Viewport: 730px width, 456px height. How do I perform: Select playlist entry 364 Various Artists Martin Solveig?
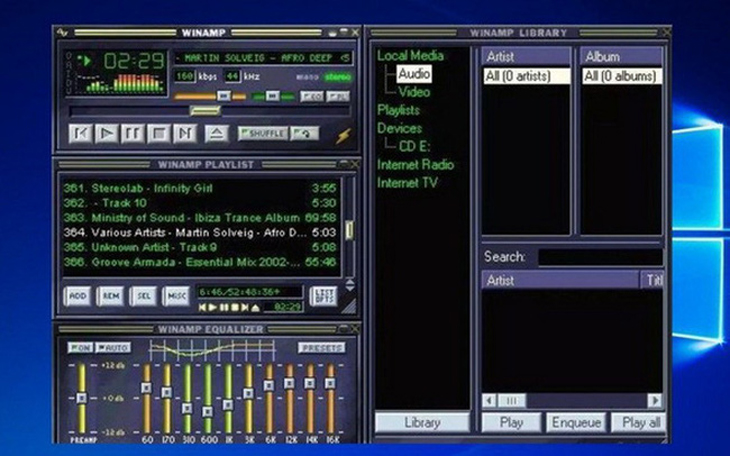point(200,232)
